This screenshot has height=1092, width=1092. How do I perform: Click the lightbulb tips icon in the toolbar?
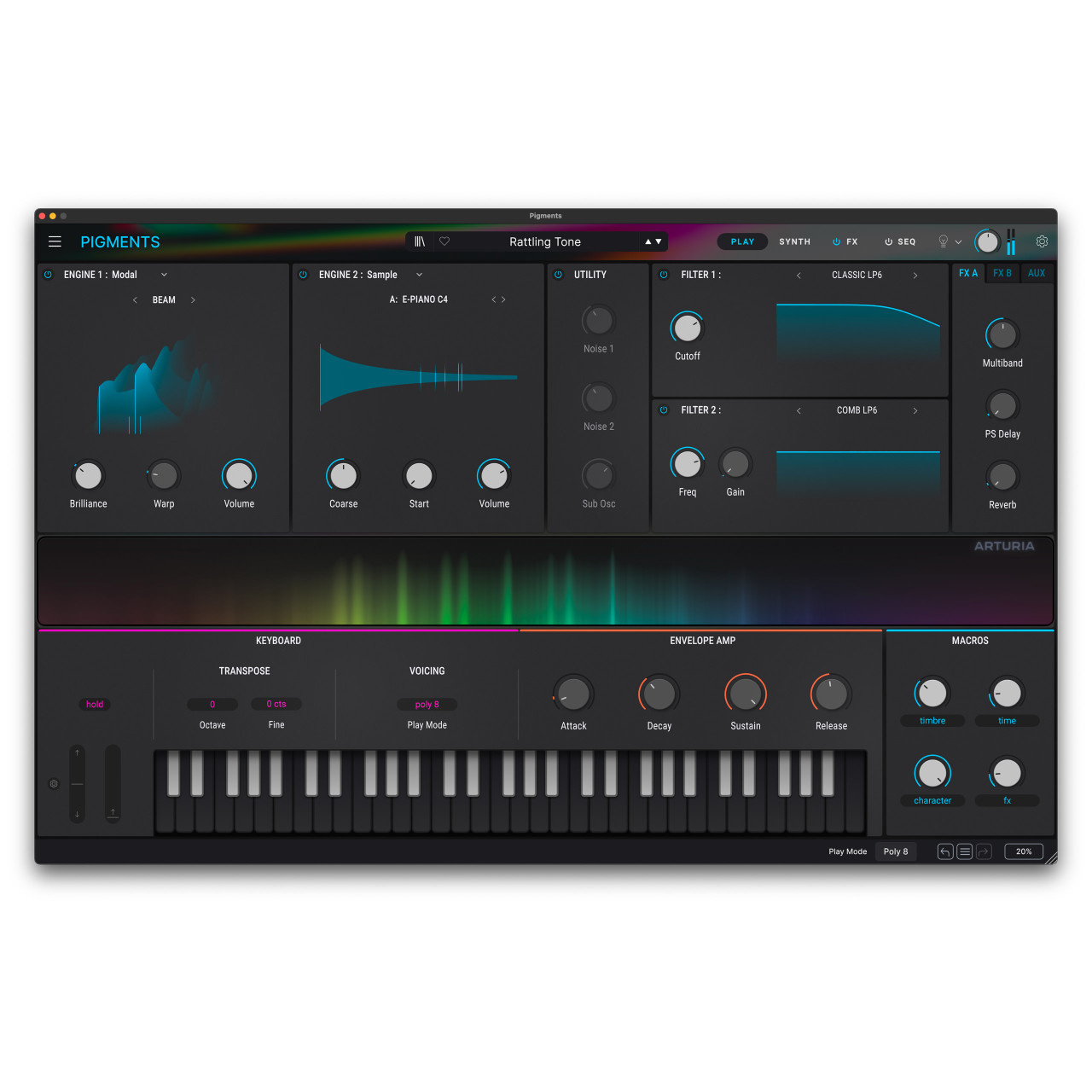pyautogui.click(x=943, y=241)
